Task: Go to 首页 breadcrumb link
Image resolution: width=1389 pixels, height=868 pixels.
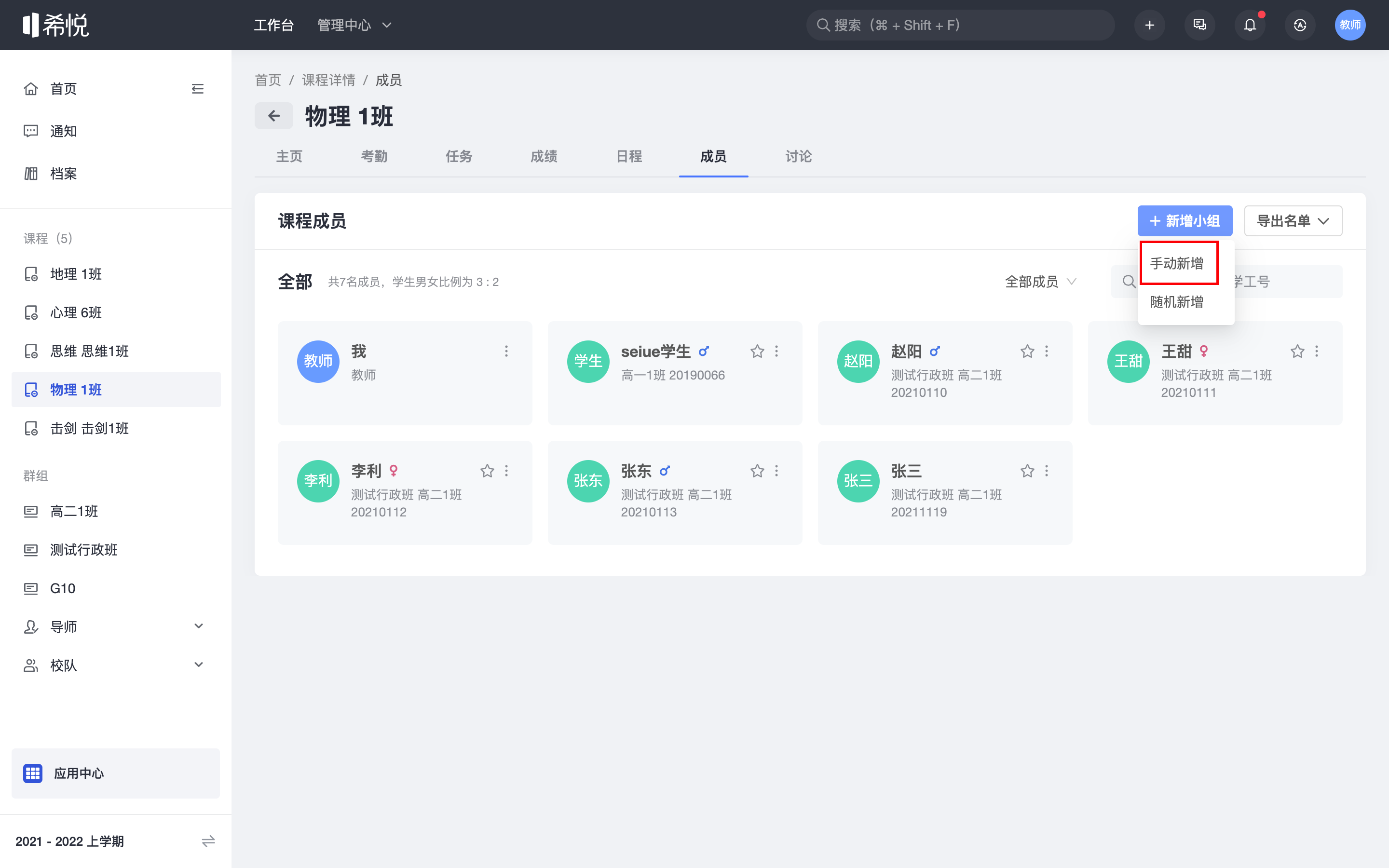Action: point(268,81)
